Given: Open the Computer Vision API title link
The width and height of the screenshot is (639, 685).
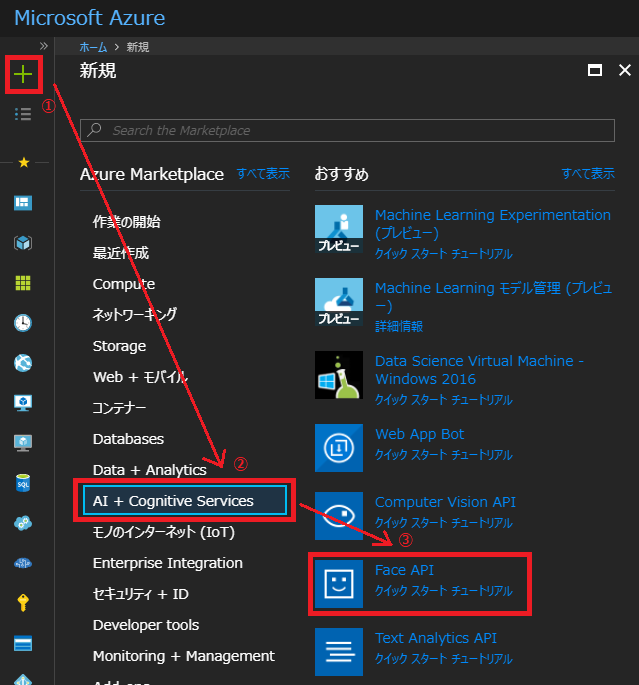Looking at the screenshot, I should pyautogui.click(x=445, y=502).
